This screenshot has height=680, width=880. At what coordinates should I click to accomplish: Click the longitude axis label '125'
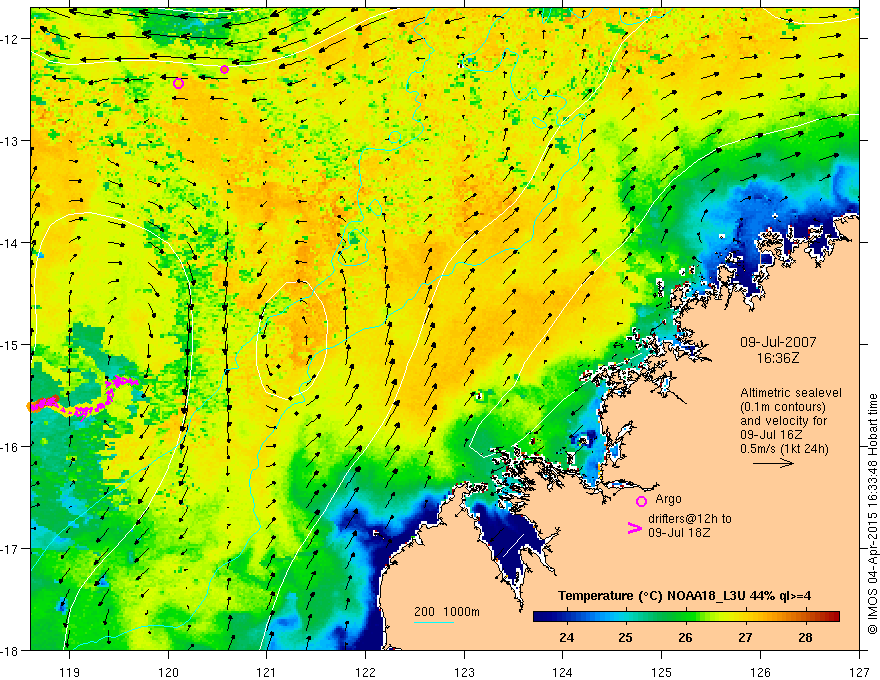662,672
